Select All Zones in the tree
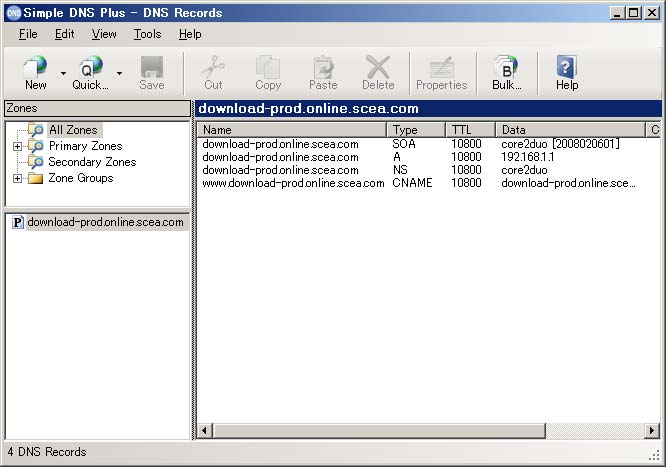Image resolution: width=666 pixels, height=467 pixels. point(73,130)
